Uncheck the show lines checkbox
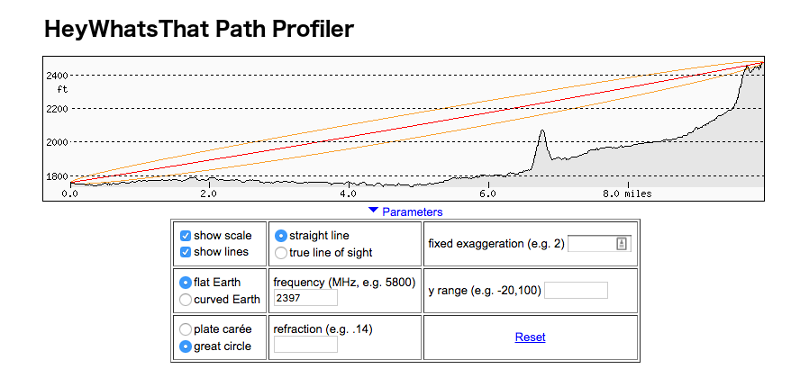This screenshot has width=800, height=387. pos(186,252)
